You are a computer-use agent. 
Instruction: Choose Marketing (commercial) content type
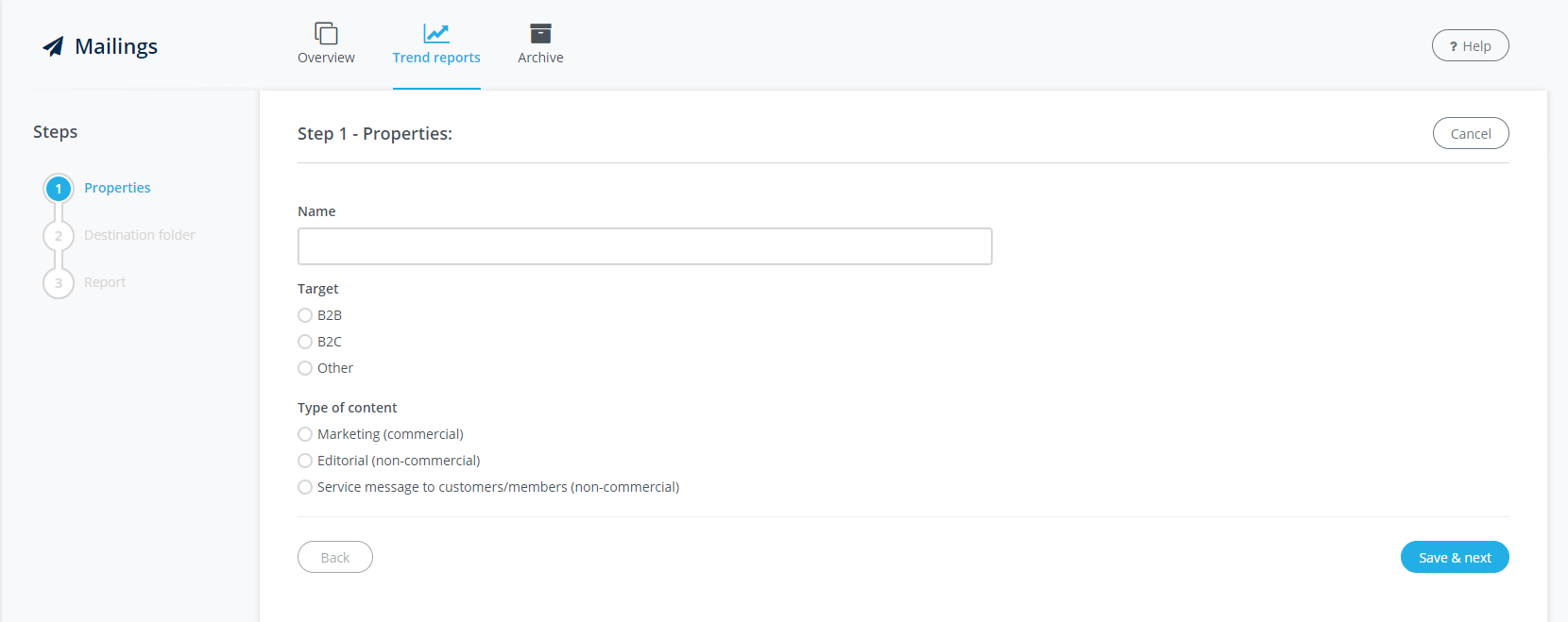coord(305,434)
